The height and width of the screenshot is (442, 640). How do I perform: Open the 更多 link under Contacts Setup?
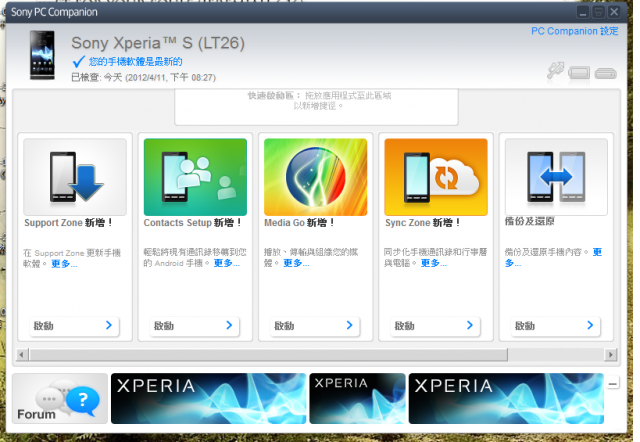click(227, 263)
